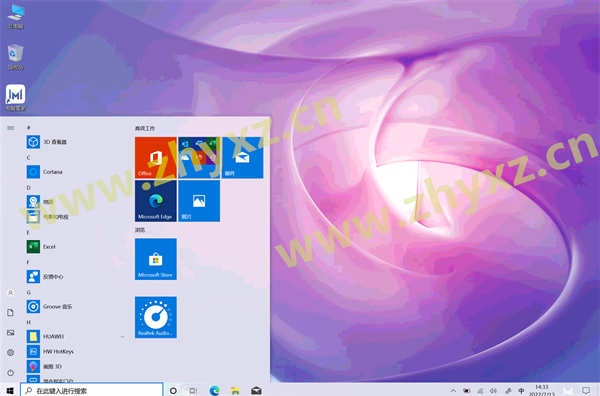Click the power button in start menu

[11, 372]
